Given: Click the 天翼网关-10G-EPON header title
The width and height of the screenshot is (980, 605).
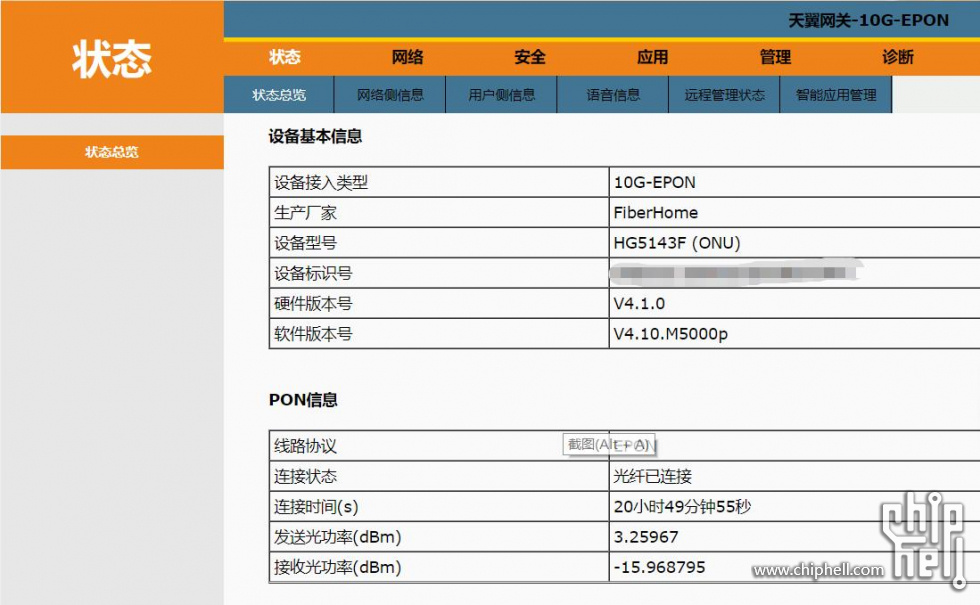Looking at the screenshot, I should point(868,21).
